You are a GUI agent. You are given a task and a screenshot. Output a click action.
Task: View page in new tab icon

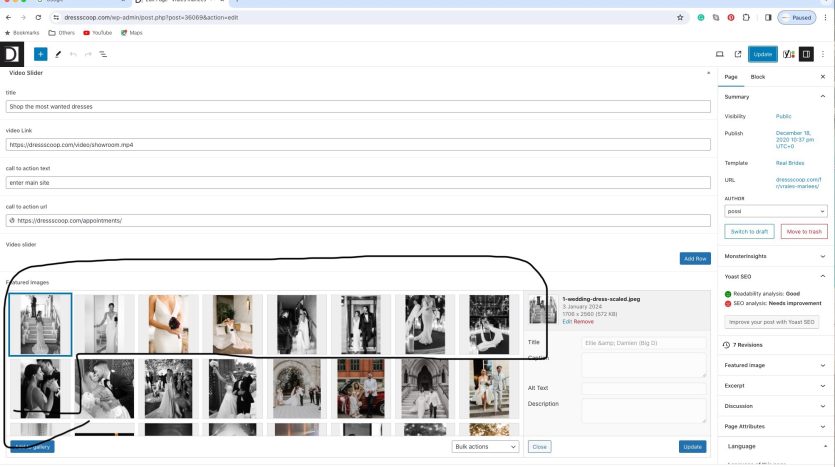tap(738, 54)
